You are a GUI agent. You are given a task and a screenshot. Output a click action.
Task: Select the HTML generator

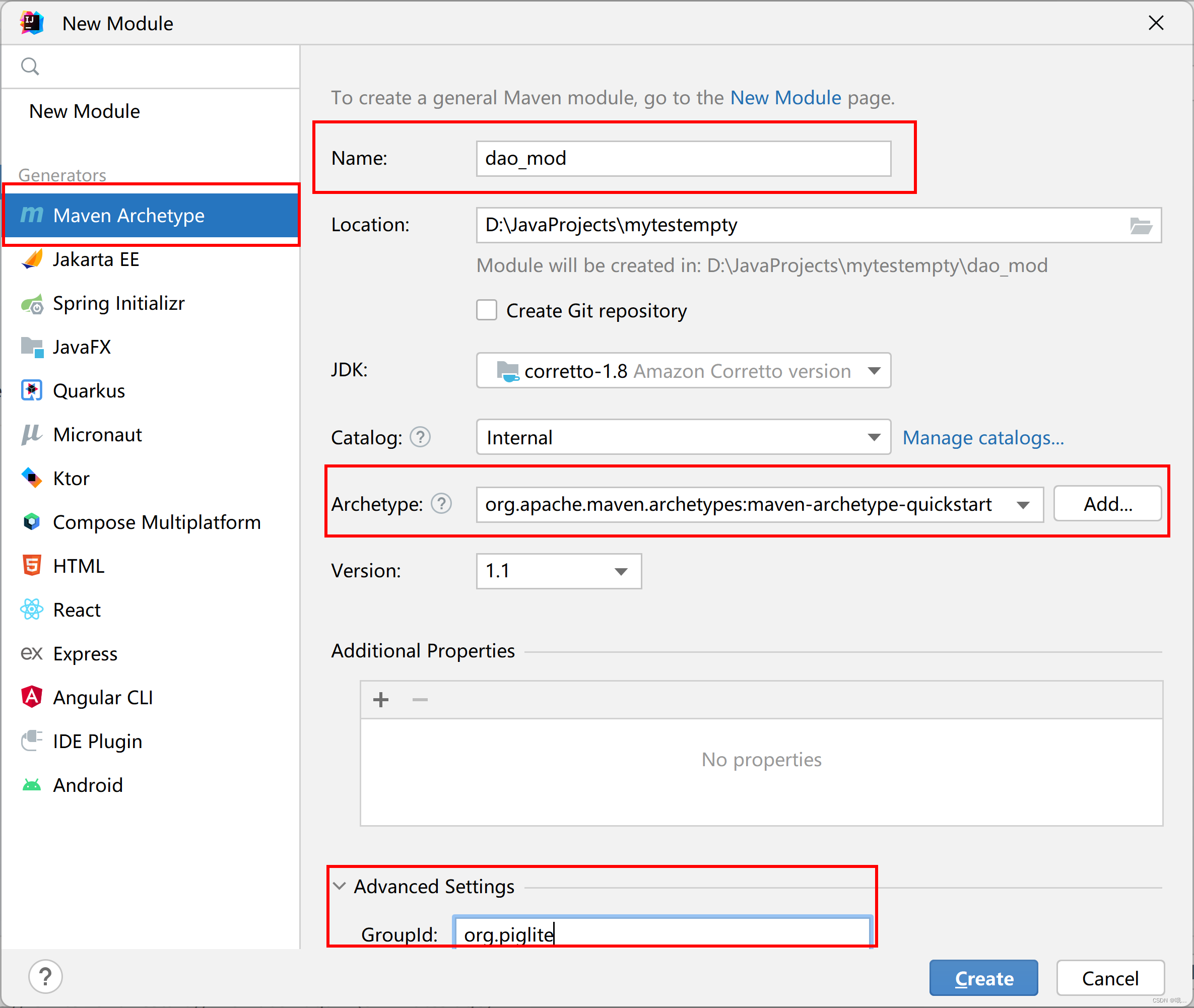coord(151,566)
